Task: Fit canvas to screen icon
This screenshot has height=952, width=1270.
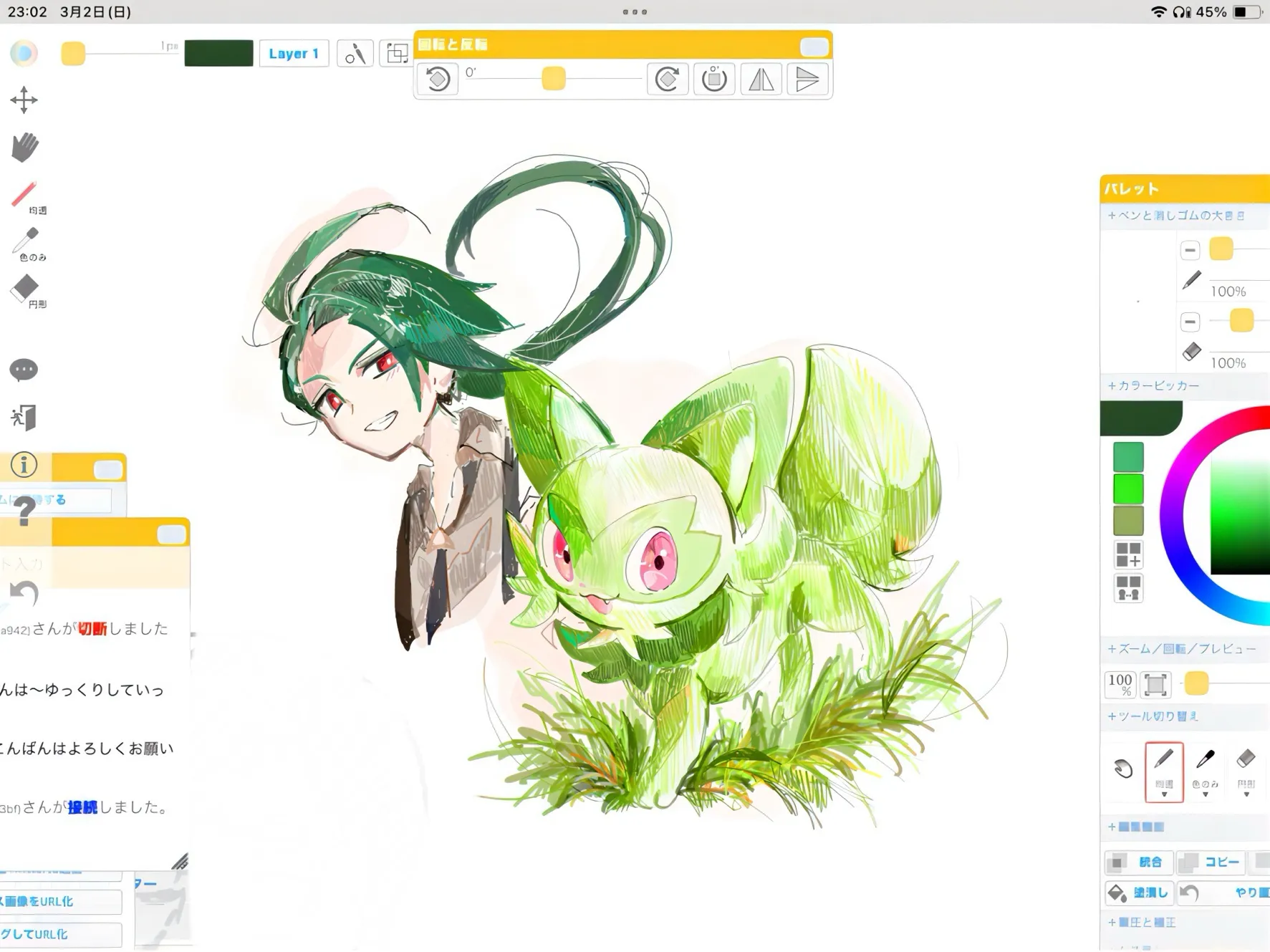Action: pos(1155,685)
